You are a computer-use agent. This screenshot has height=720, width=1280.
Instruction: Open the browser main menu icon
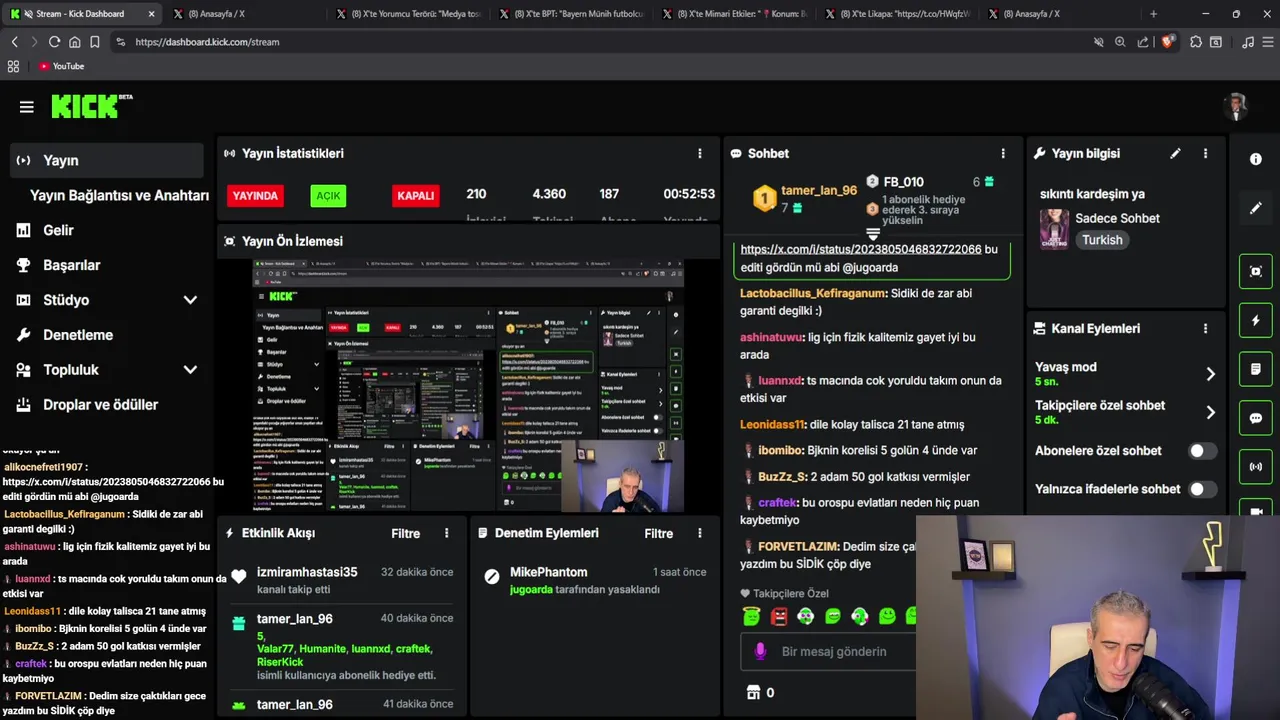pos(1266,42)
